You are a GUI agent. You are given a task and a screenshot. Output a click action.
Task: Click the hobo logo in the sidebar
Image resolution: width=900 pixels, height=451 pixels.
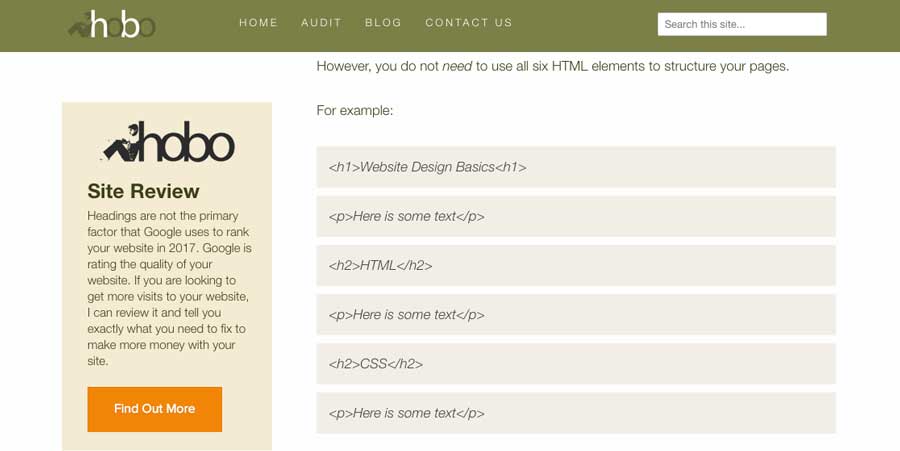(x=168, y=142)
